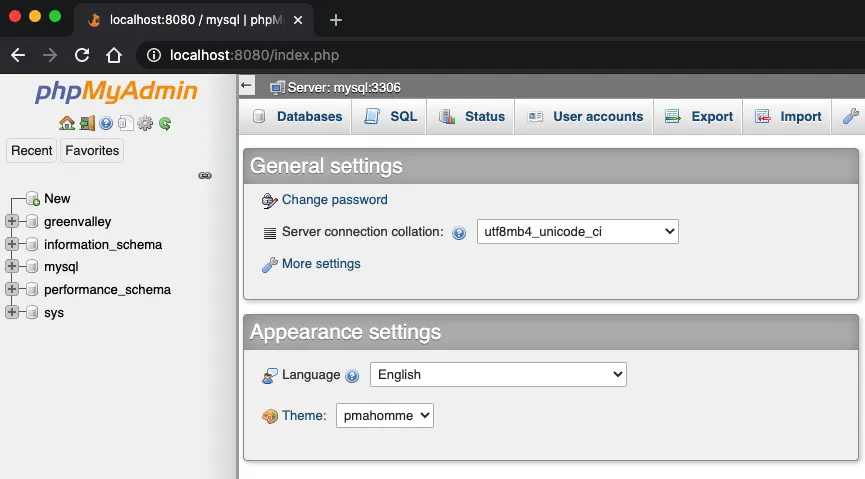
Task: Click the Language help icon
Action: [352, 376]
